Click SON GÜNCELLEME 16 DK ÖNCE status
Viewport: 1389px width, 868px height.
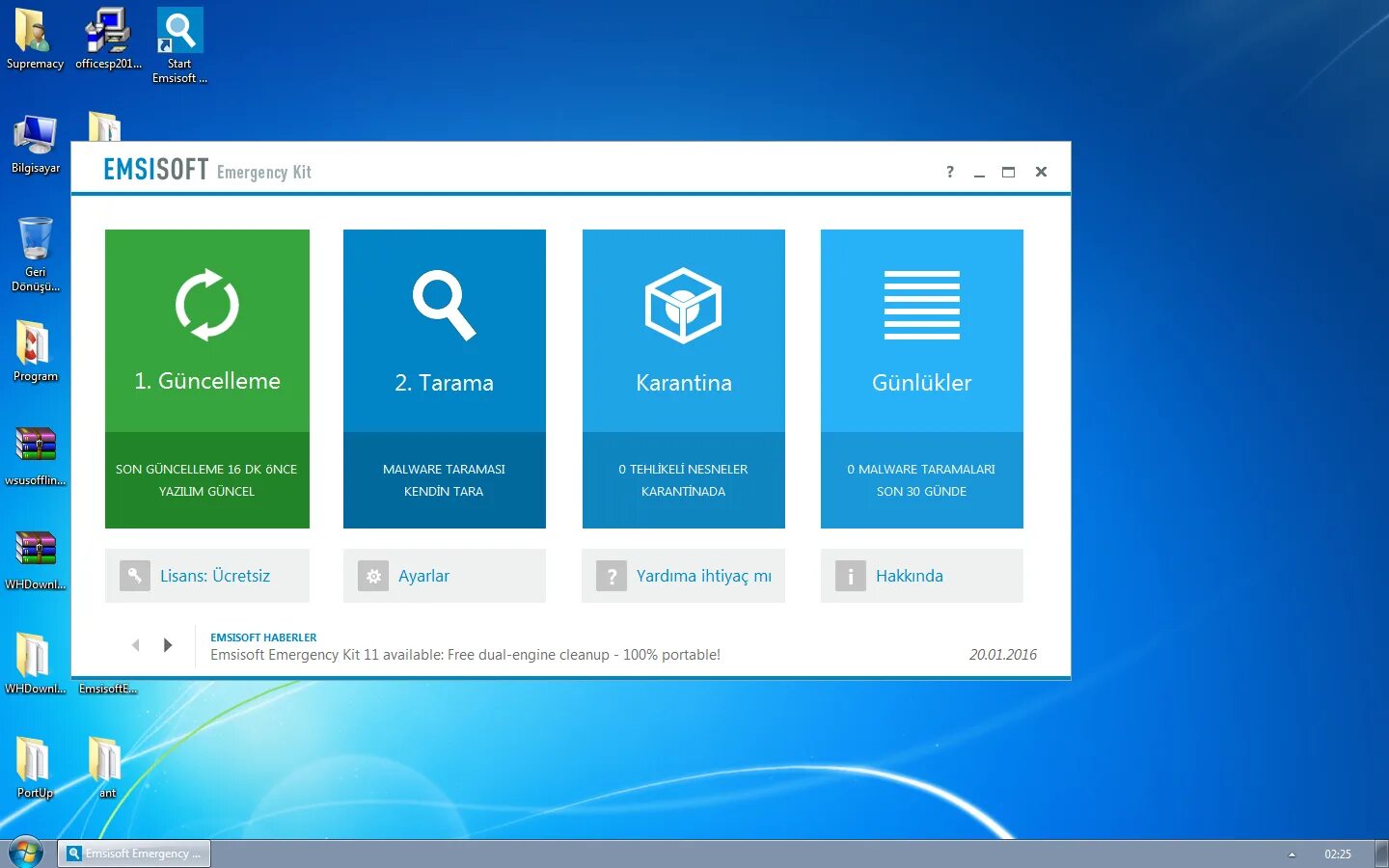pyautogui.click(x=206, y=469)
